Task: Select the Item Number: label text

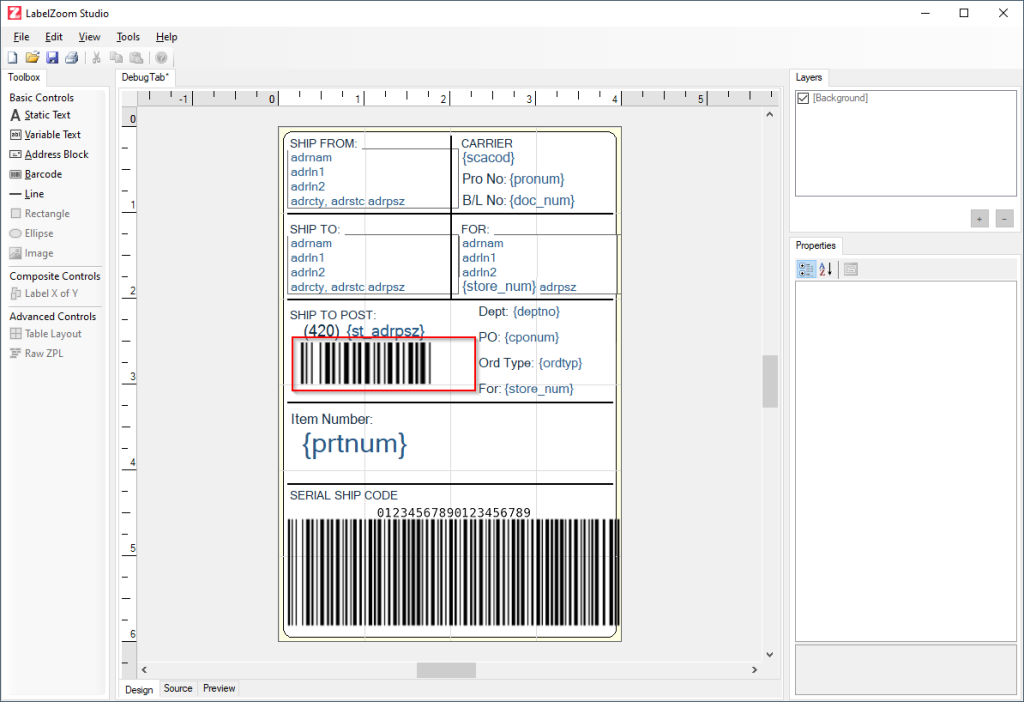Action: [x=332, y=419]
